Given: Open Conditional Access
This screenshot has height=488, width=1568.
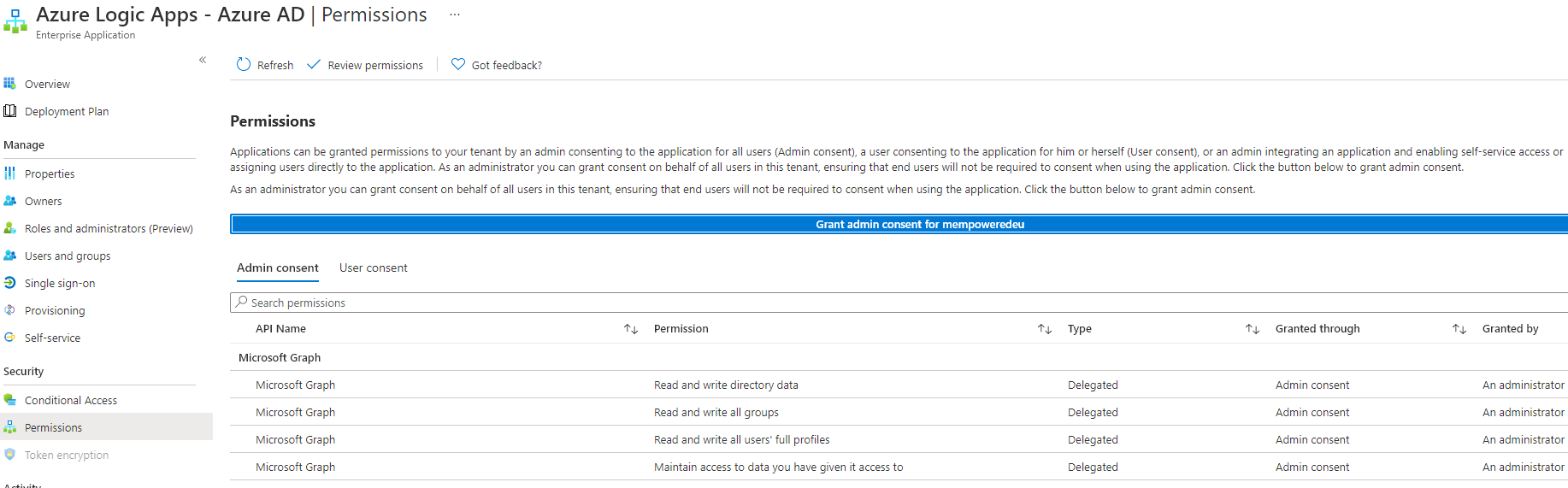Looking at the screenshot, I should coord(71,400).
